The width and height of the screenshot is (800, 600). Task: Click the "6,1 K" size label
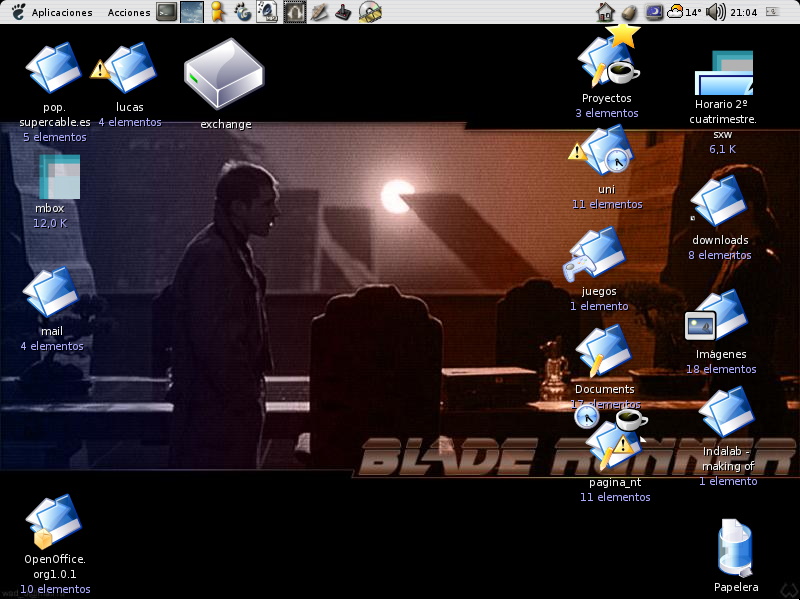point(722,149)
